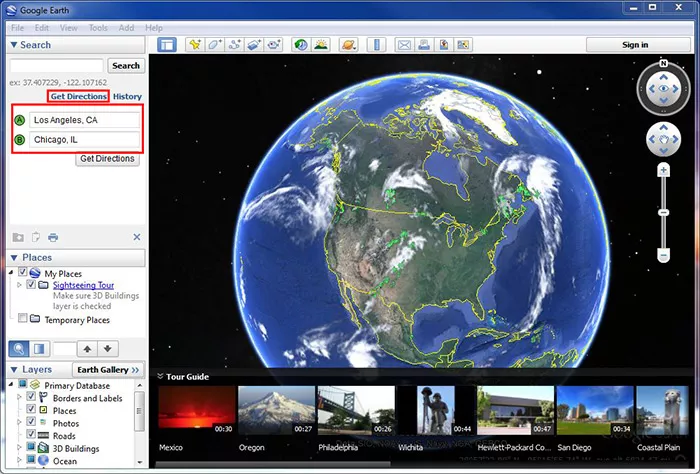
Task: Open the Ruler tool
Action: [x=376, y=45]
